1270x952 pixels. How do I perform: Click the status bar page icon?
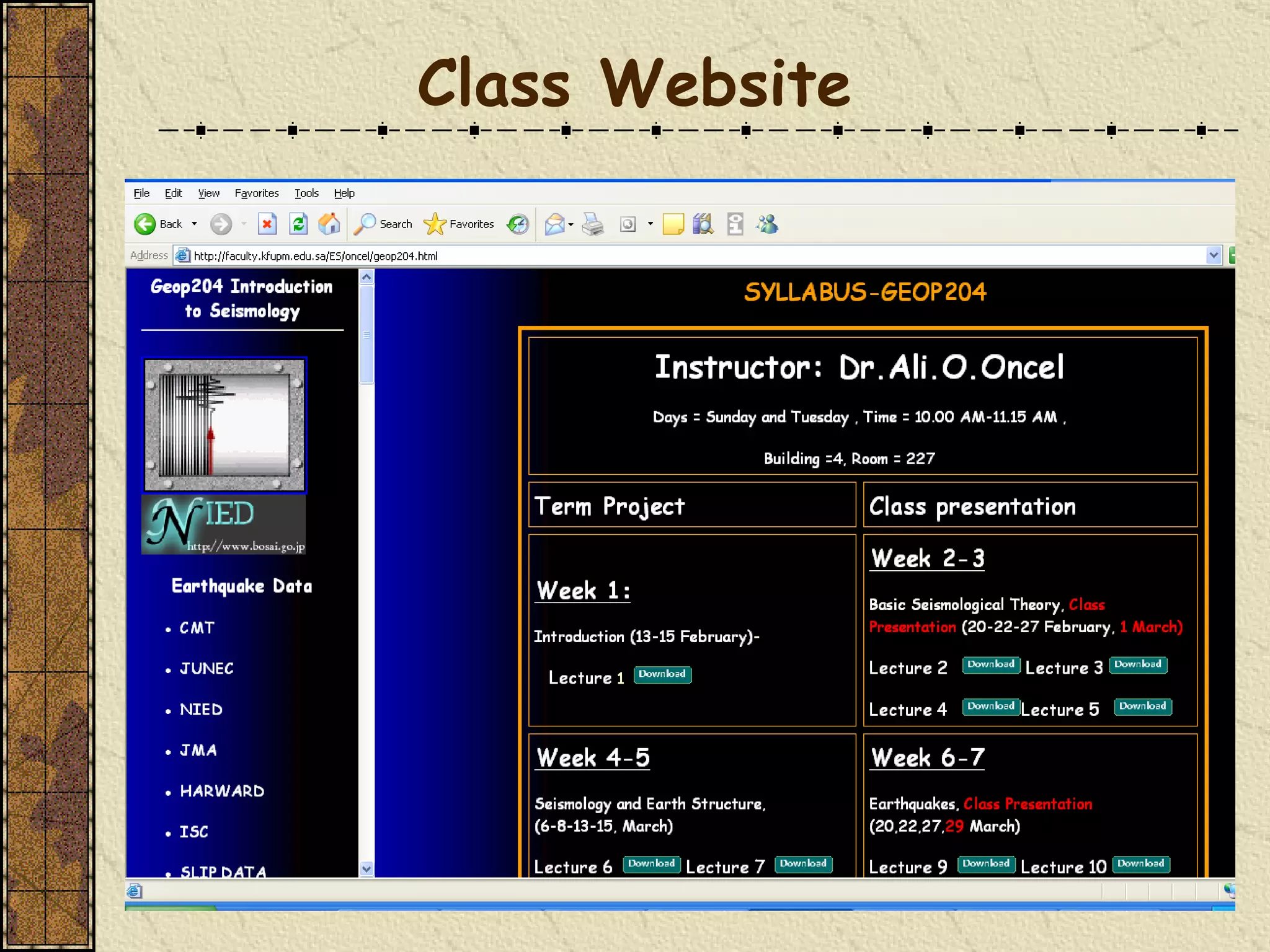[x=135, y=891]
